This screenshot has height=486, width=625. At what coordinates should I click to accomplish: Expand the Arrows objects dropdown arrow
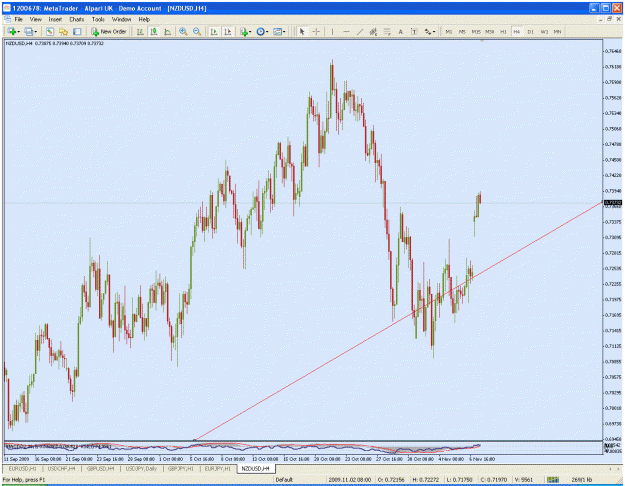[434, 32]
